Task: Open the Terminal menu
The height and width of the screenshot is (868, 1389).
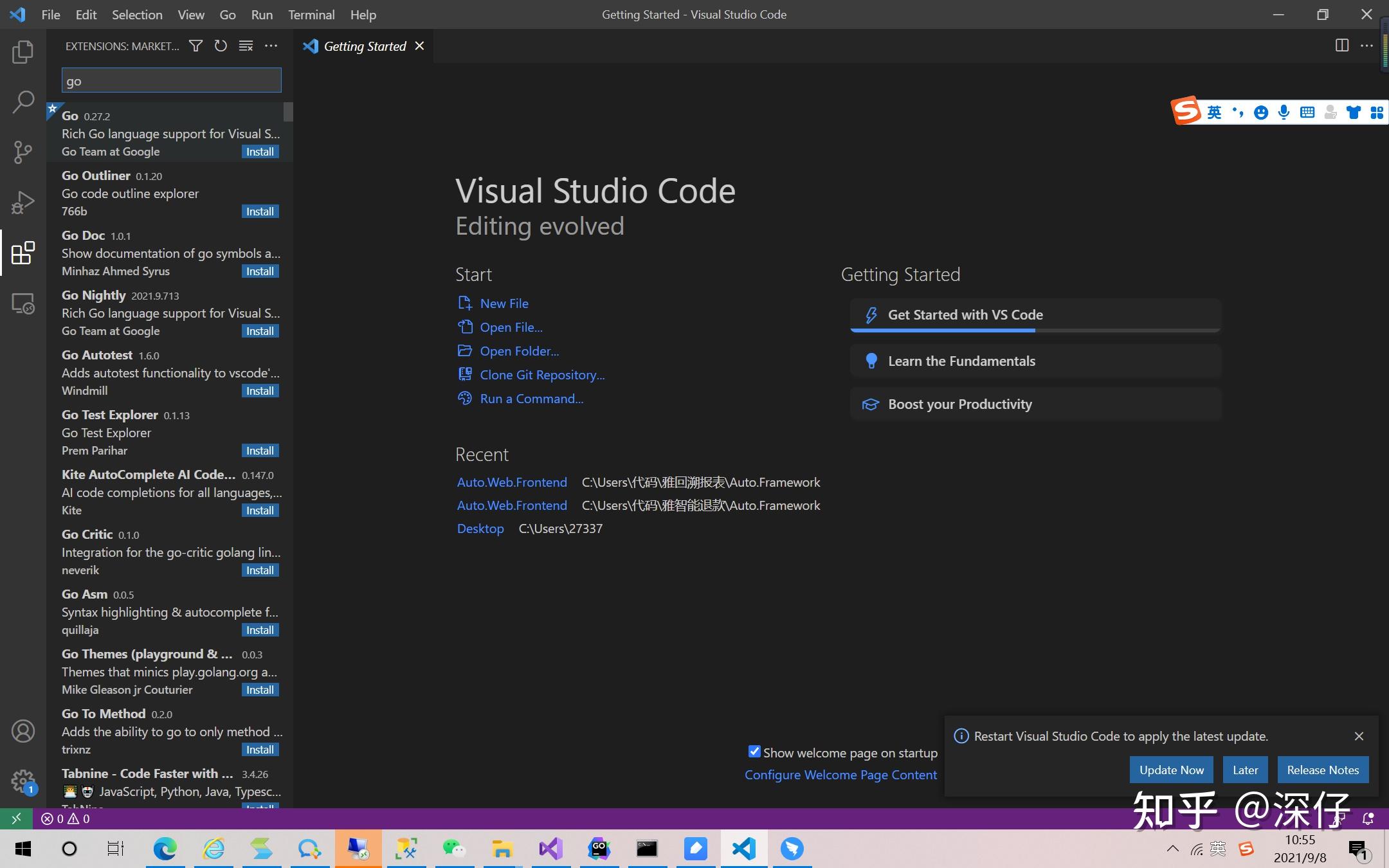Action: 311,14
